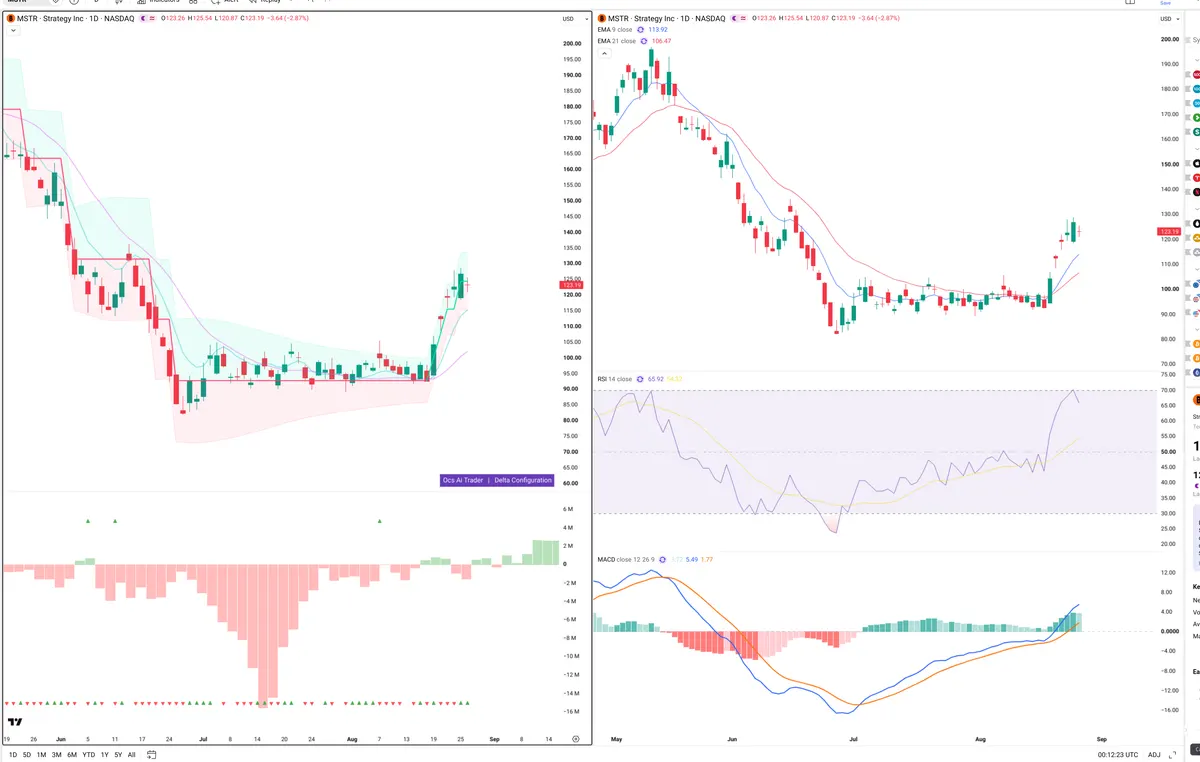
Task: Click the Aug label on right chart time axis
Action: click(980, 738)
